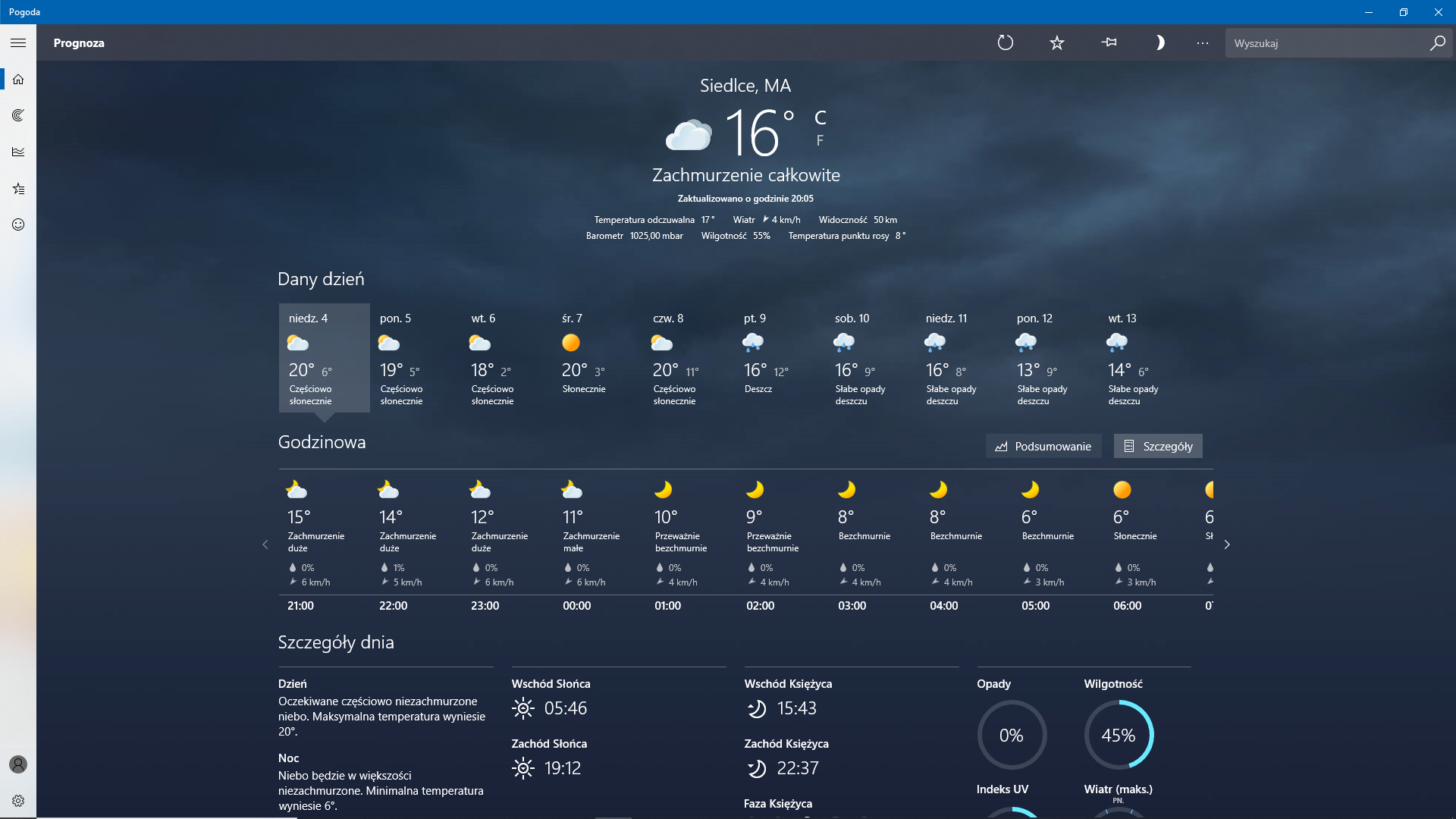Click the Szczegóły button
The width and height of the screenshot is (1456, 819).
1158,447
